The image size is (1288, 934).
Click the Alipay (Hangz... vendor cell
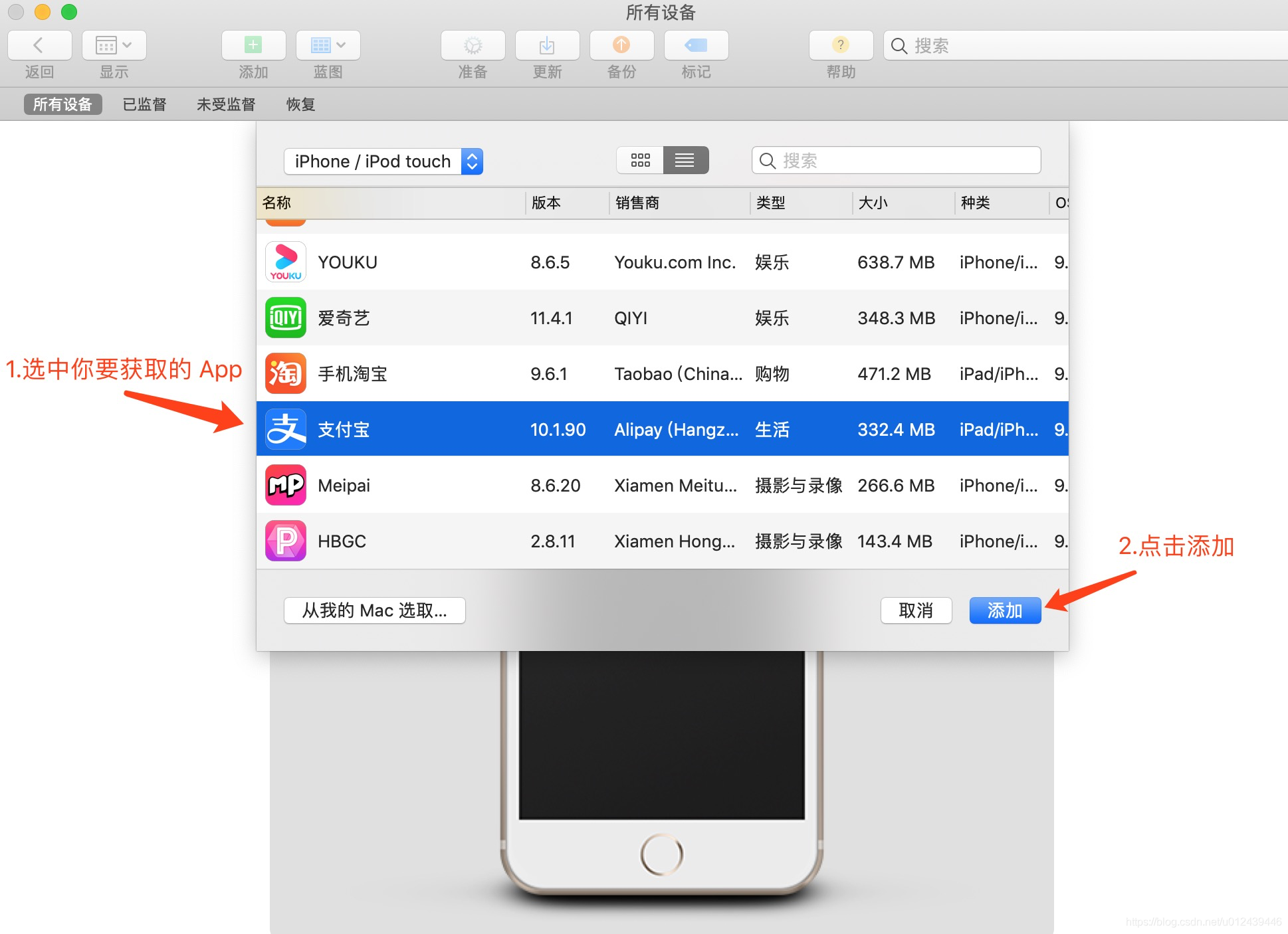(676, 430)
